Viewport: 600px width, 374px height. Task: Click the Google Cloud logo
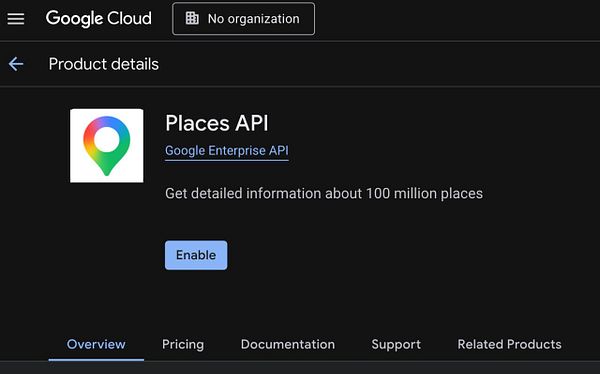(x=99, y=19)
